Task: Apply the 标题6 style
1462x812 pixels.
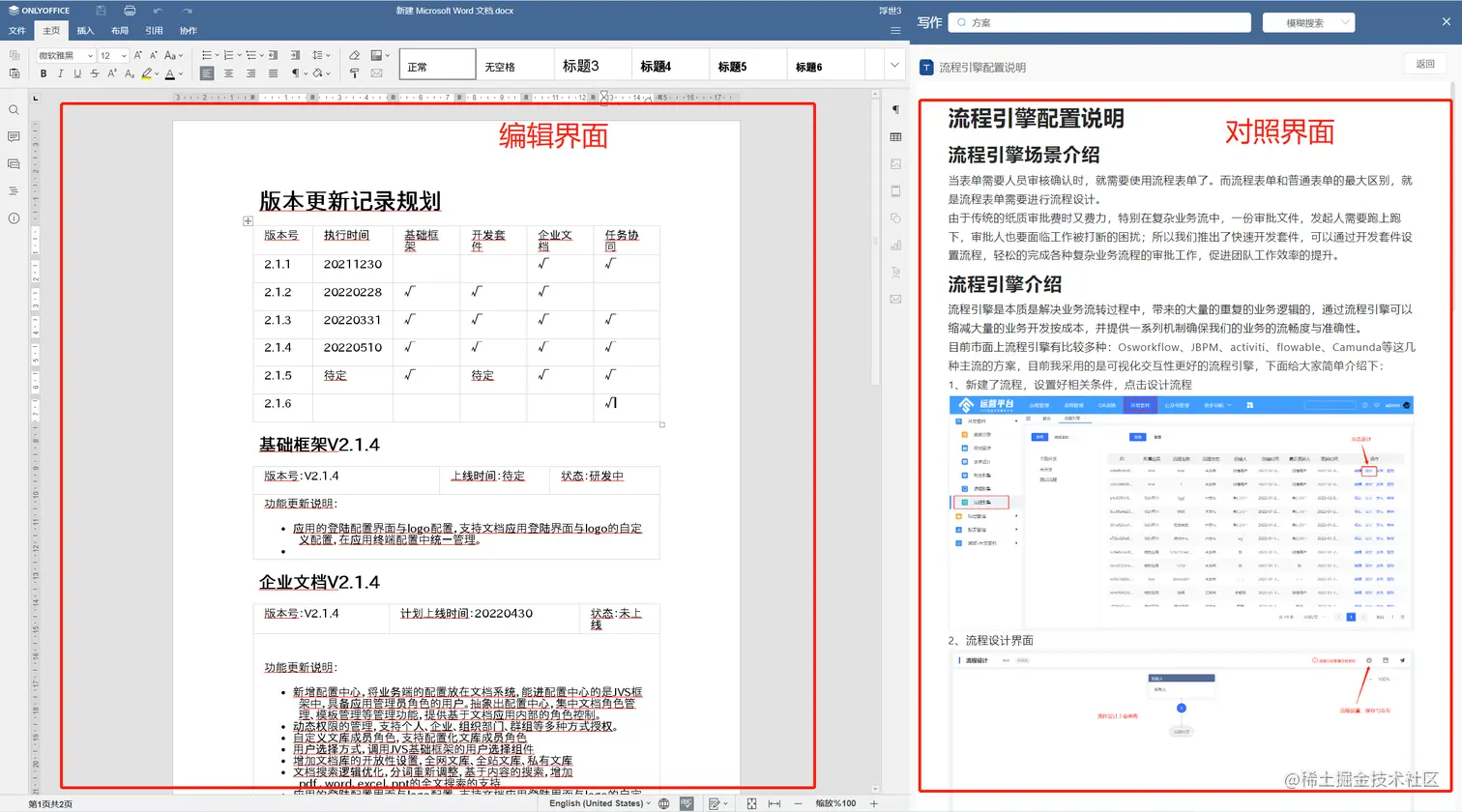Action: click(825, 65)
